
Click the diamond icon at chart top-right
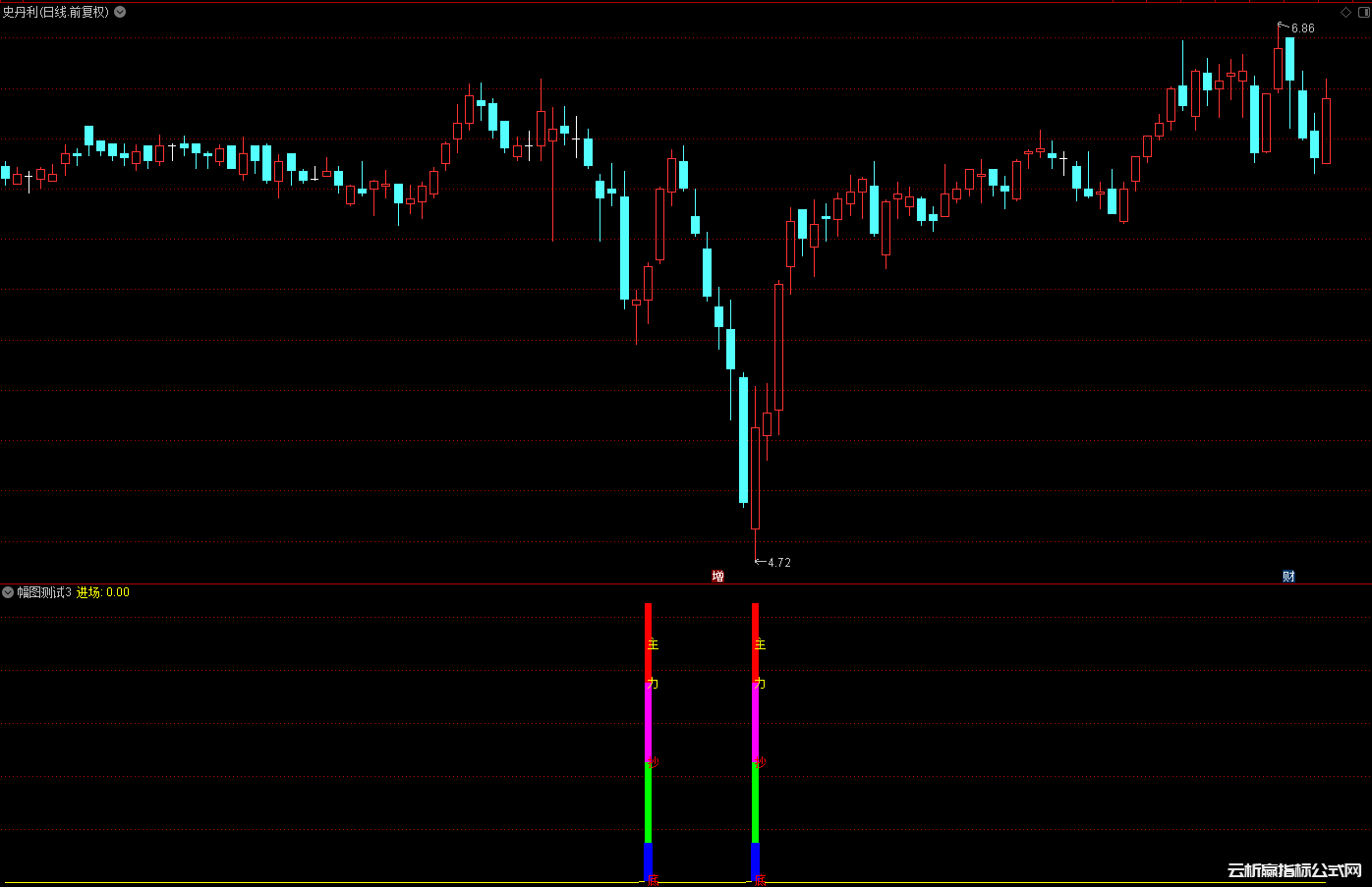click(x=1345, y=12)
